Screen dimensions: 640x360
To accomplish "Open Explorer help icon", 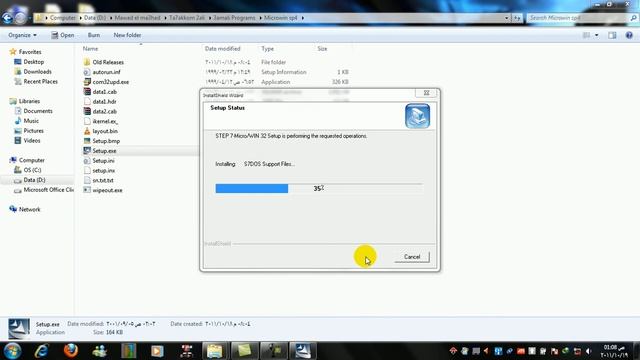I will [x=629, y=36].
